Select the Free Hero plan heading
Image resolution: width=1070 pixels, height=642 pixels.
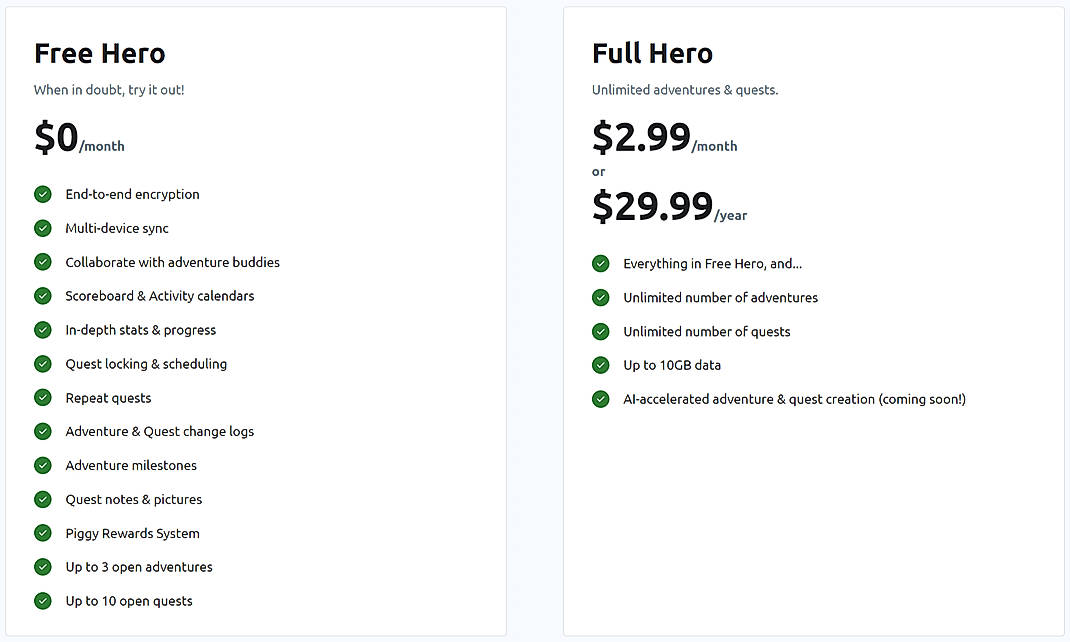(99, 53)
